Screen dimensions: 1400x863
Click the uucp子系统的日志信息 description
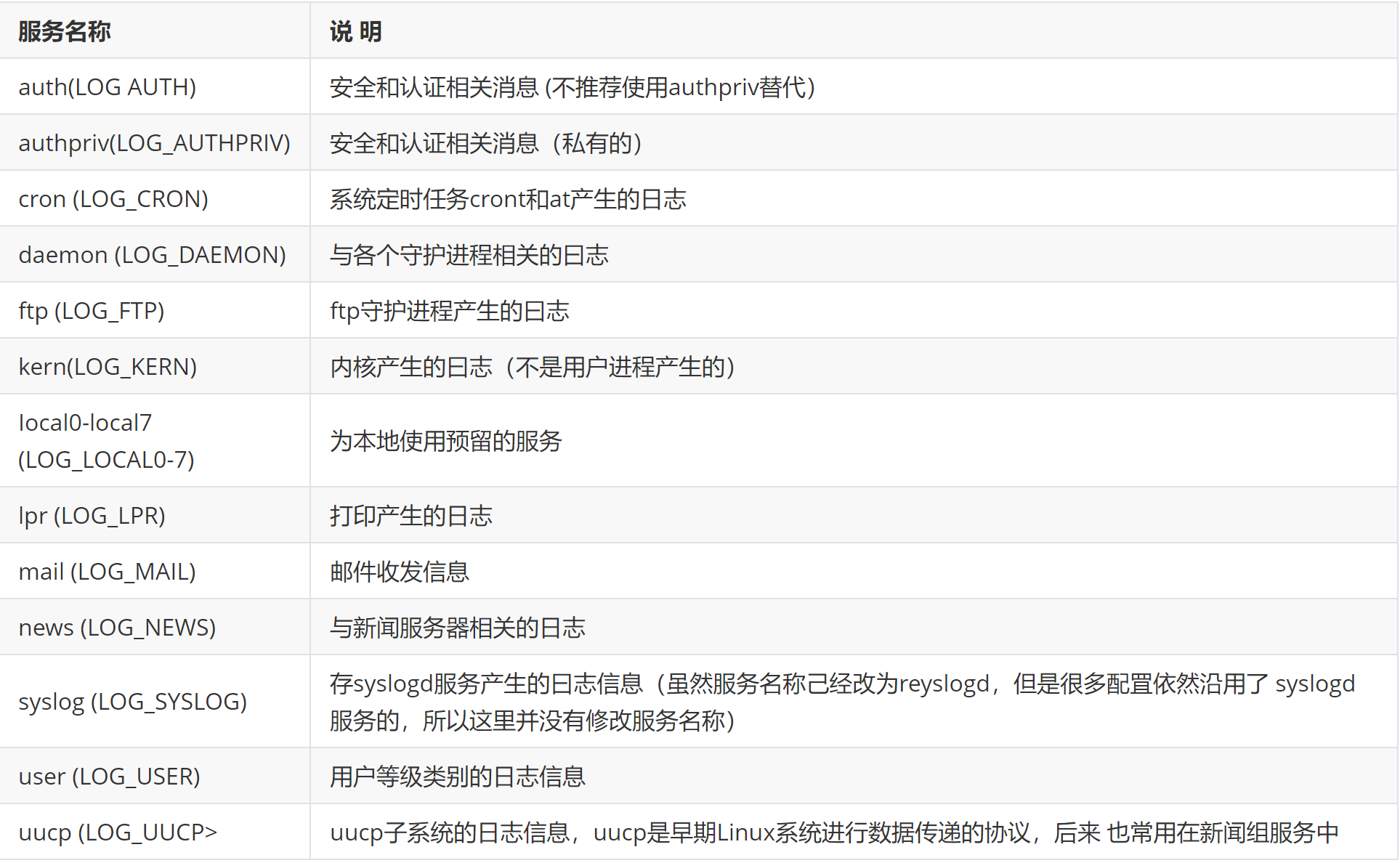[x=834, y=832]
